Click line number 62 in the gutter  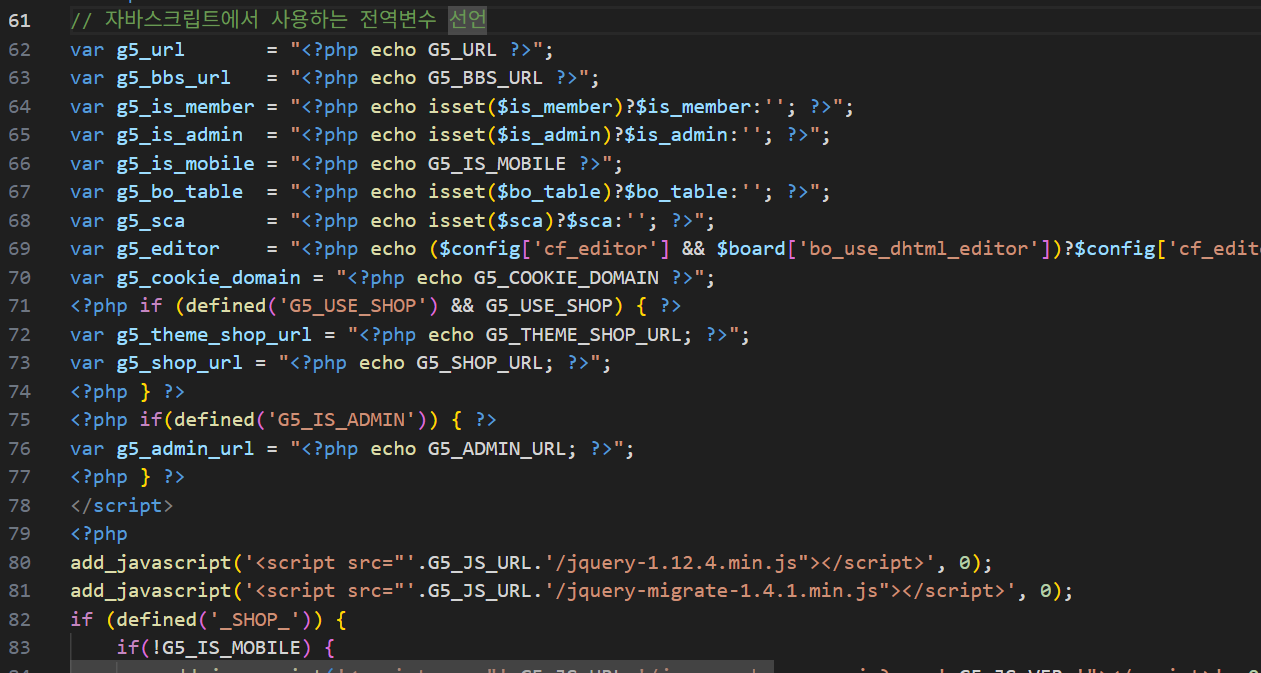click(19, 49)
